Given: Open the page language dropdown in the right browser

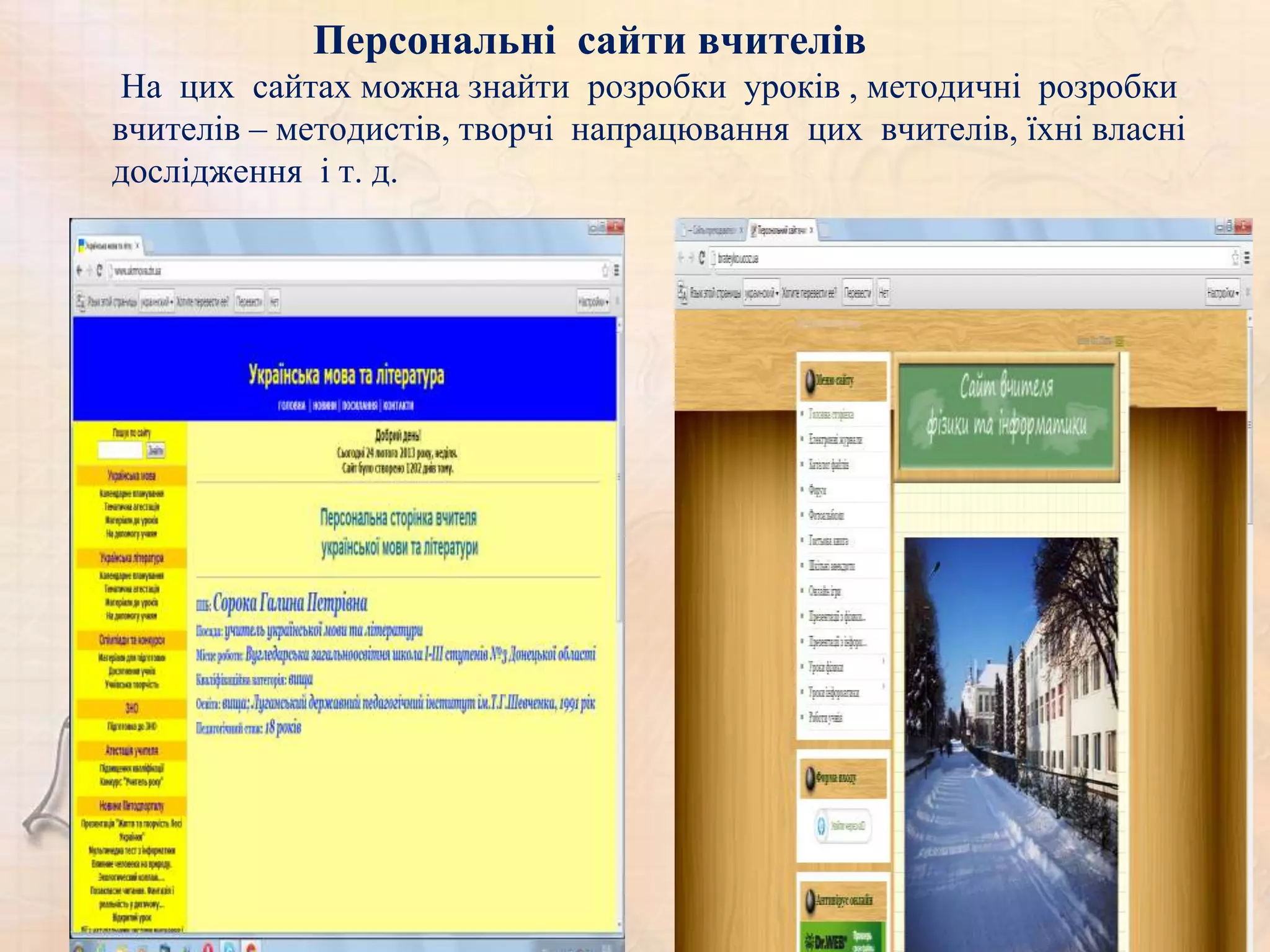Looking at the screenshot, I should (x=762, y=292).
